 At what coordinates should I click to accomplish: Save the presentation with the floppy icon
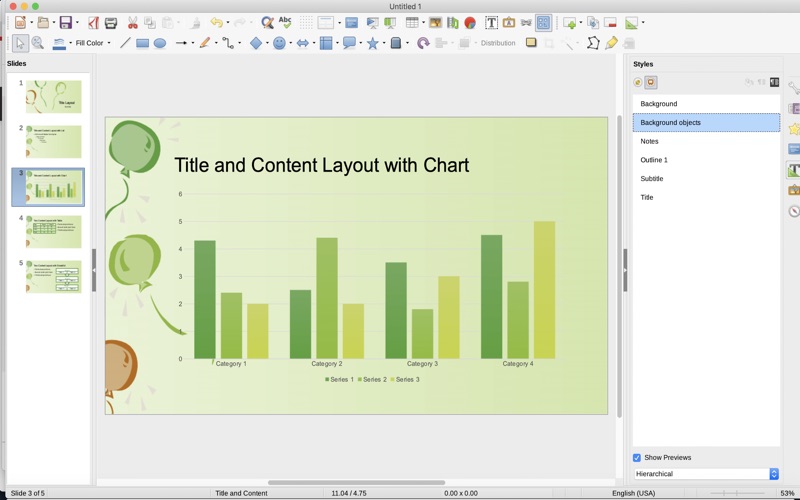click(65, 22)
